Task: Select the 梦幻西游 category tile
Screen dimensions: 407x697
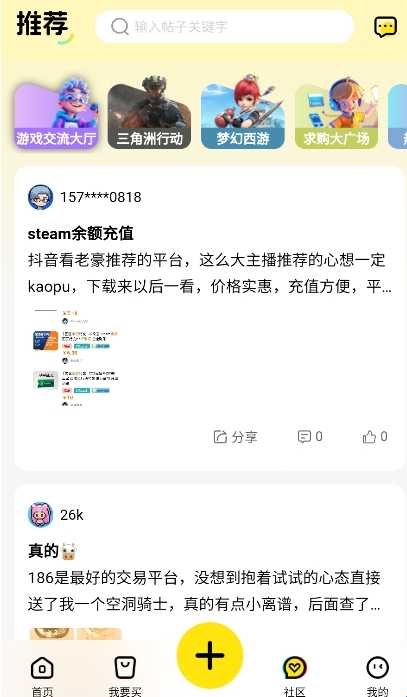Action: point(243,115)
